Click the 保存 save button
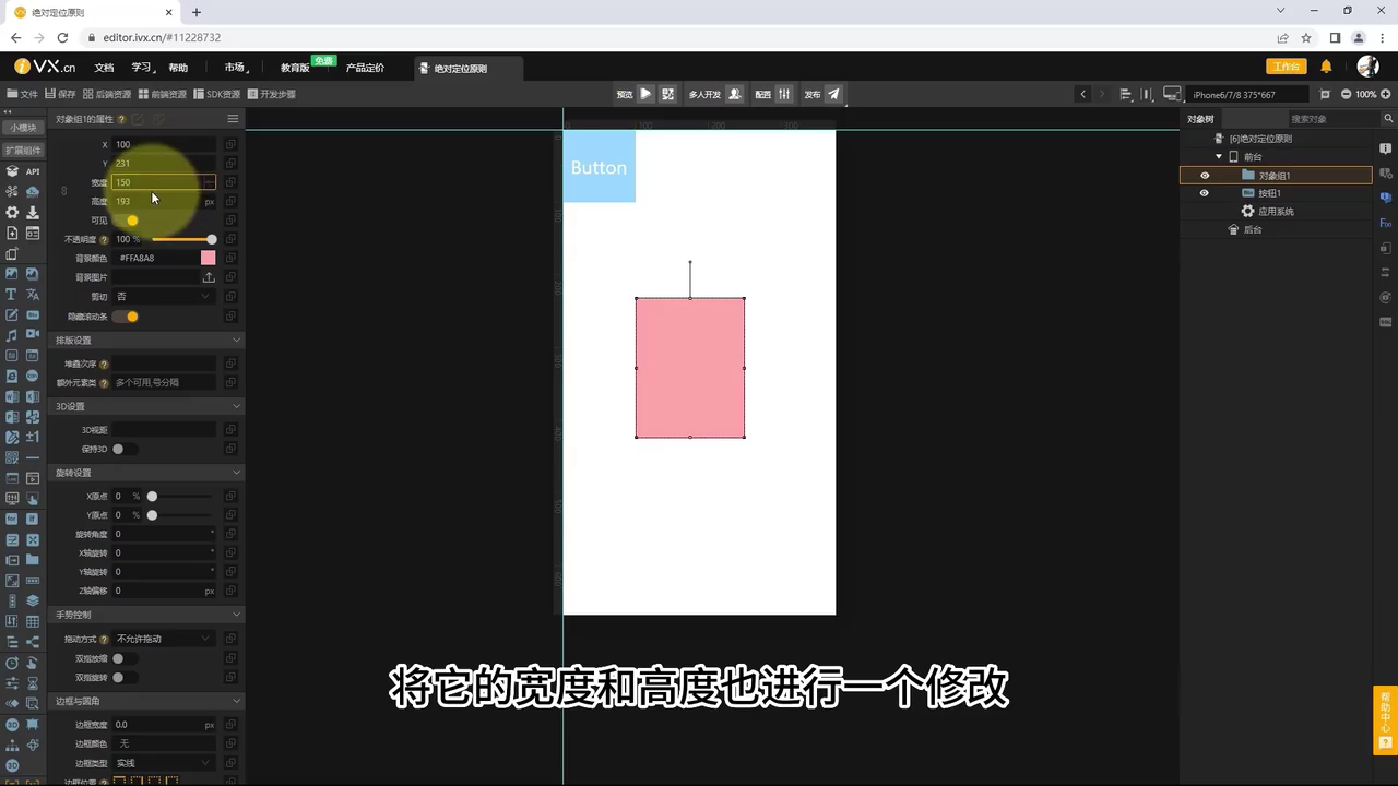This screenshot has width=1398, height=786. tap(60, 94)
